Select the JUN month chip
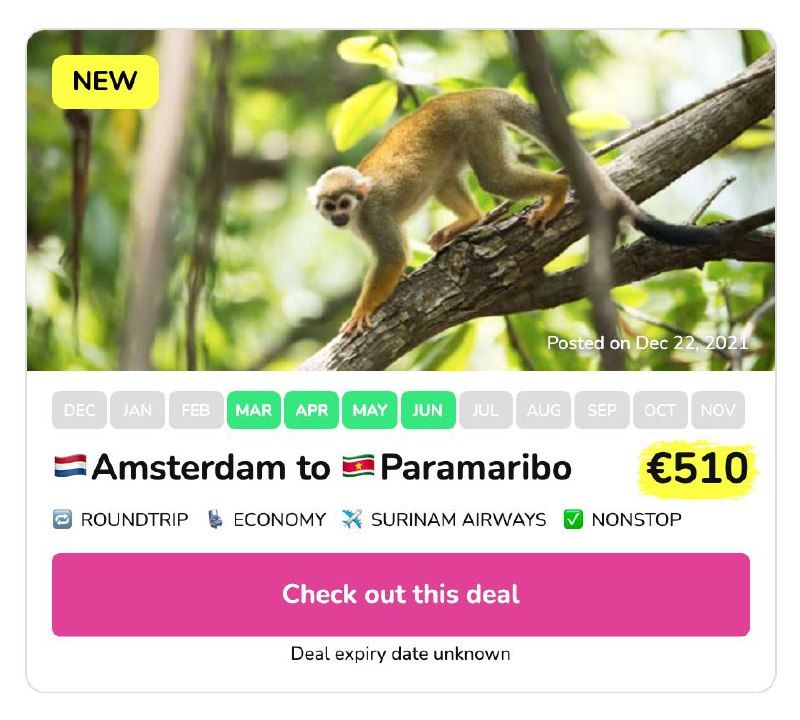This screenshot has height=720, width=800. click(x=428, y=410)
